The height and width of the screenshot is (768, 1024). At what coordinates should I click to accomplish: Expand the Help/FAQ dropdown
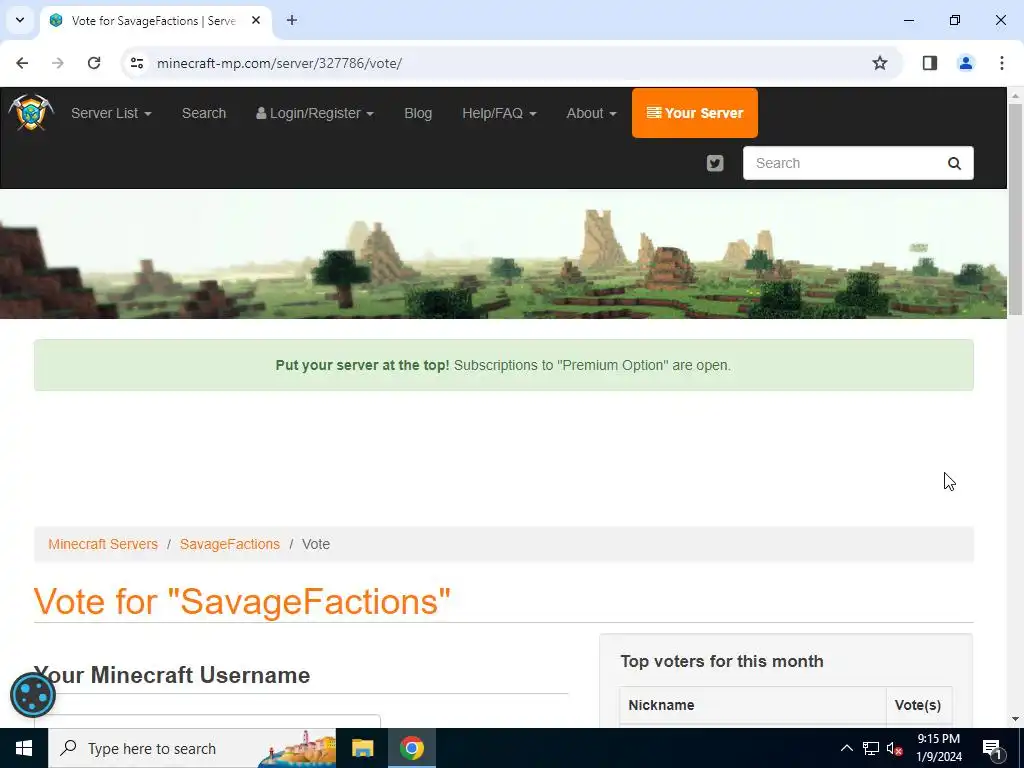coord(499,113)
